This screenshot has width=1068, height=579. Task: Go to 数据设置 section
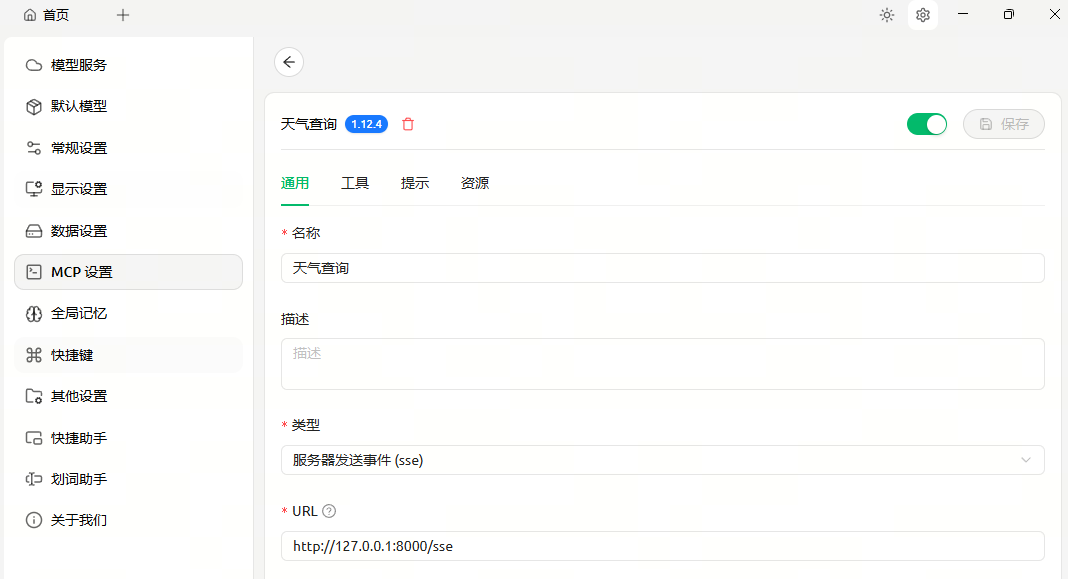[78, 230]
